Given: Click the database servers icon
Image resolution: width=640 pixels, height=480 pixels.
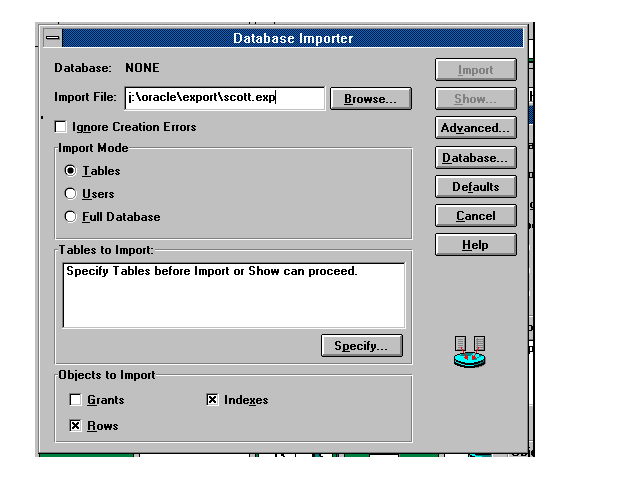Looking at the screenshot, I should click(470, 352).
